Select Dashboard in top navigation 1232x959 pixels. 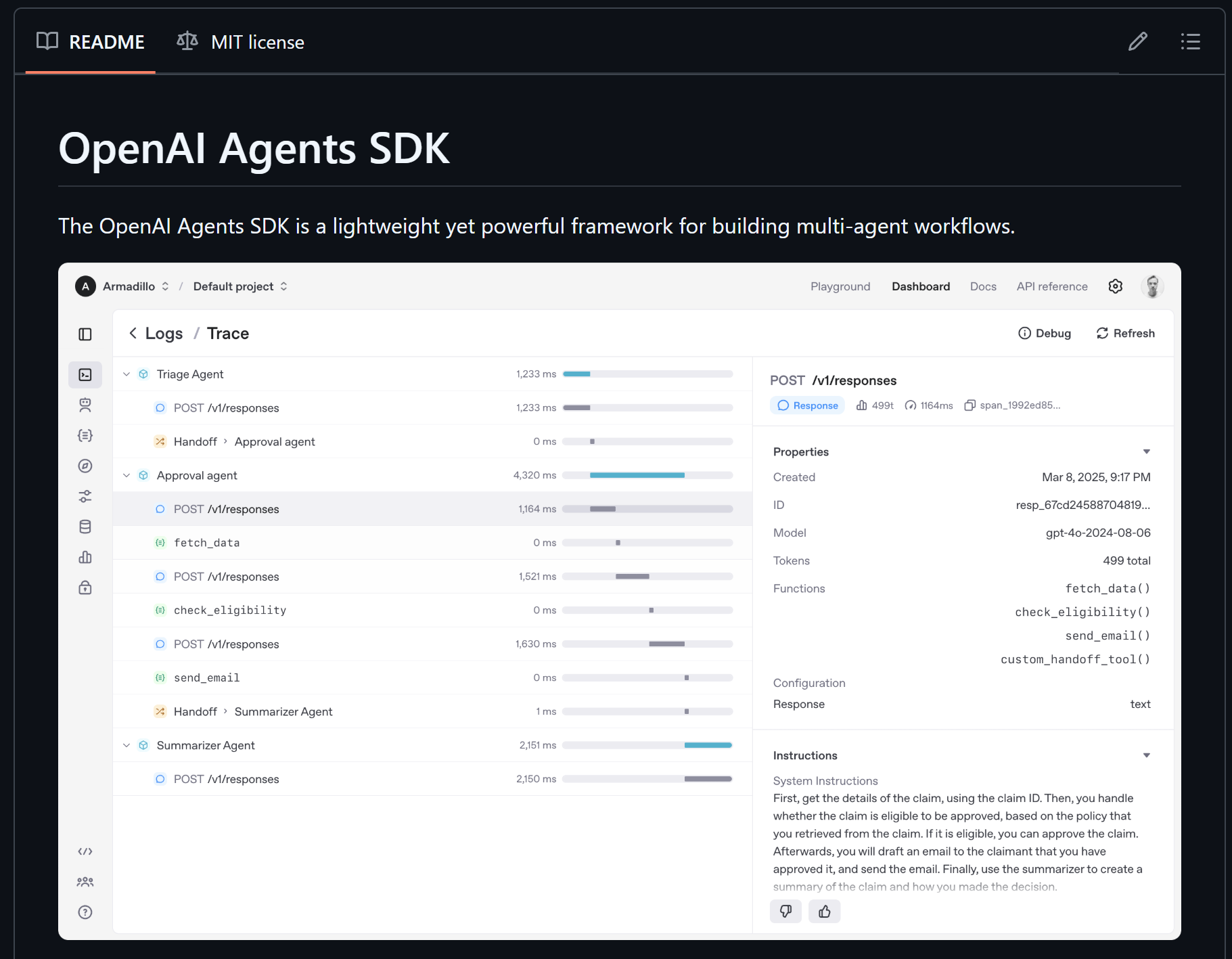921,286
